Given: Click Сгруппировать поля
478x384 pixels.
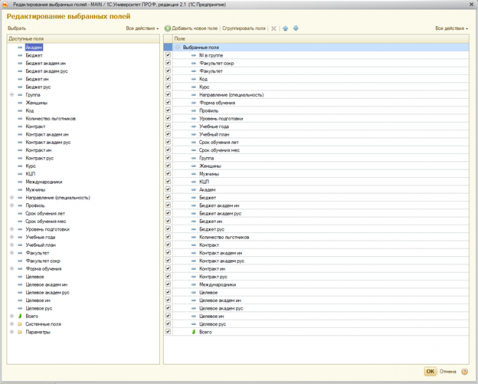Looking at the screenshot, I should tap(244, 28).
